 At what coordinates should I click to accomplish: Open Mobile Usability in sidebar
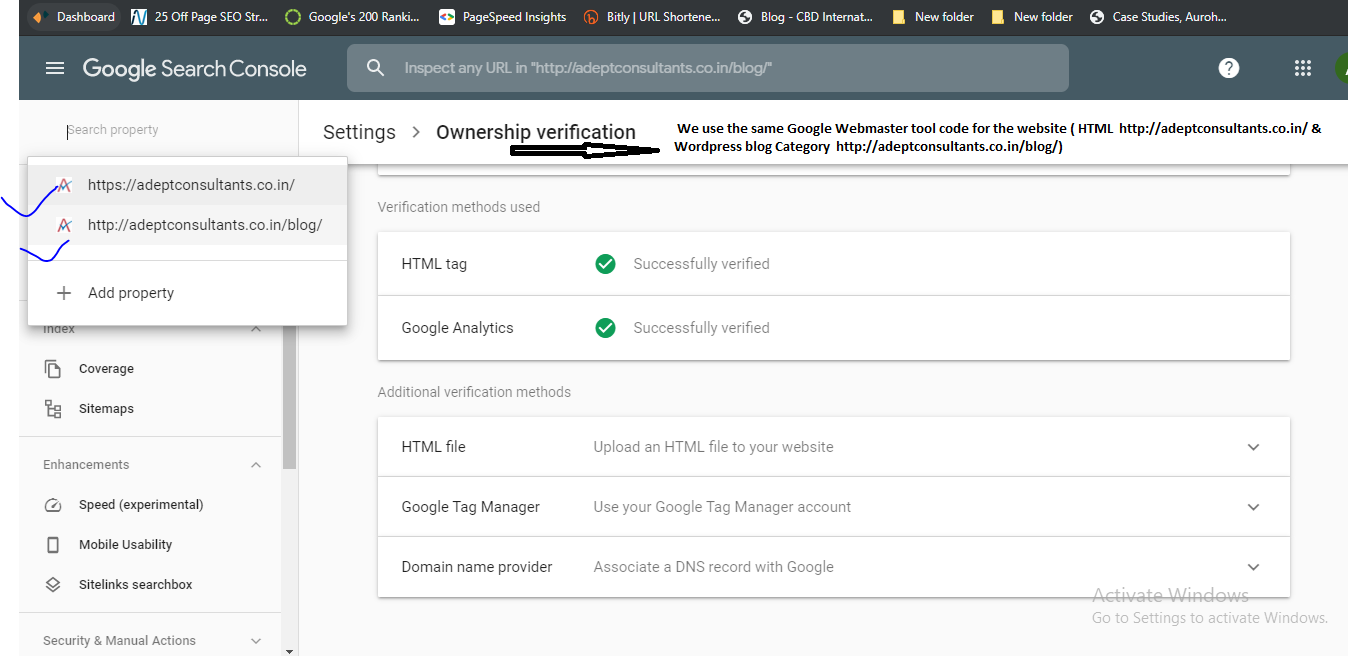125,545
